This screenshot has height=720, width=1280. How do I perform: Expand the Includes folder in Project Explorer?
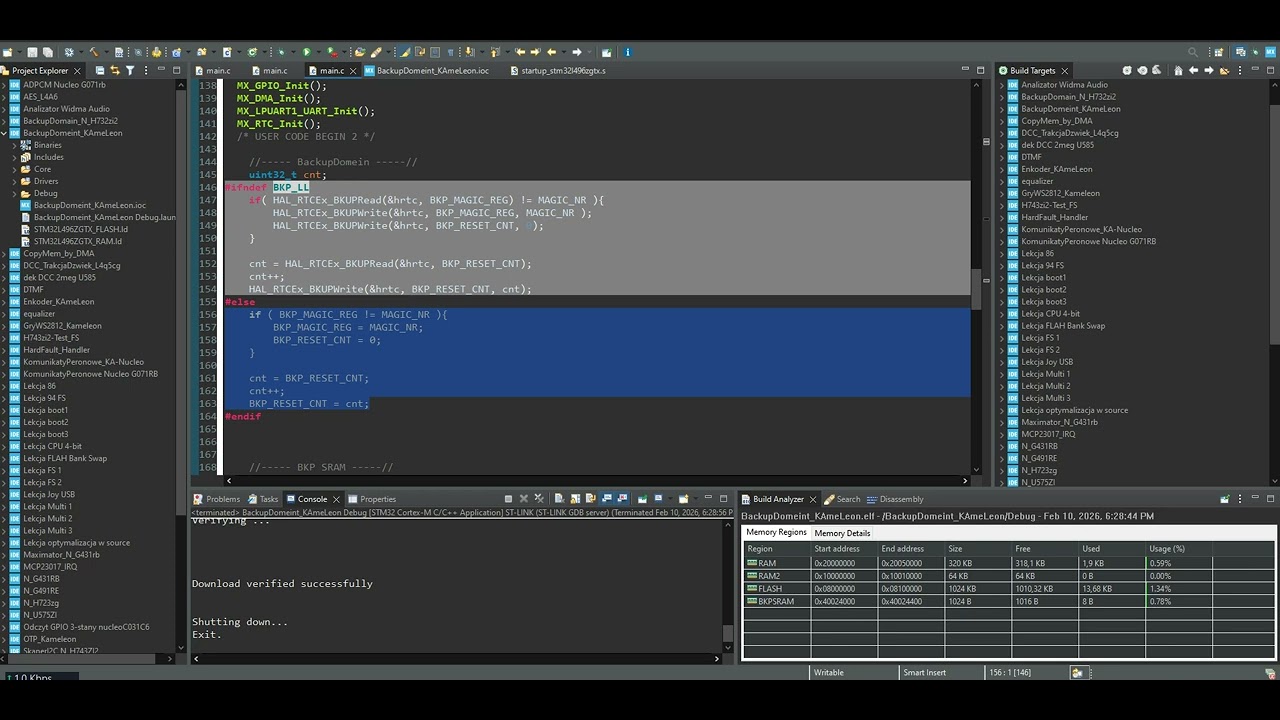15,157
